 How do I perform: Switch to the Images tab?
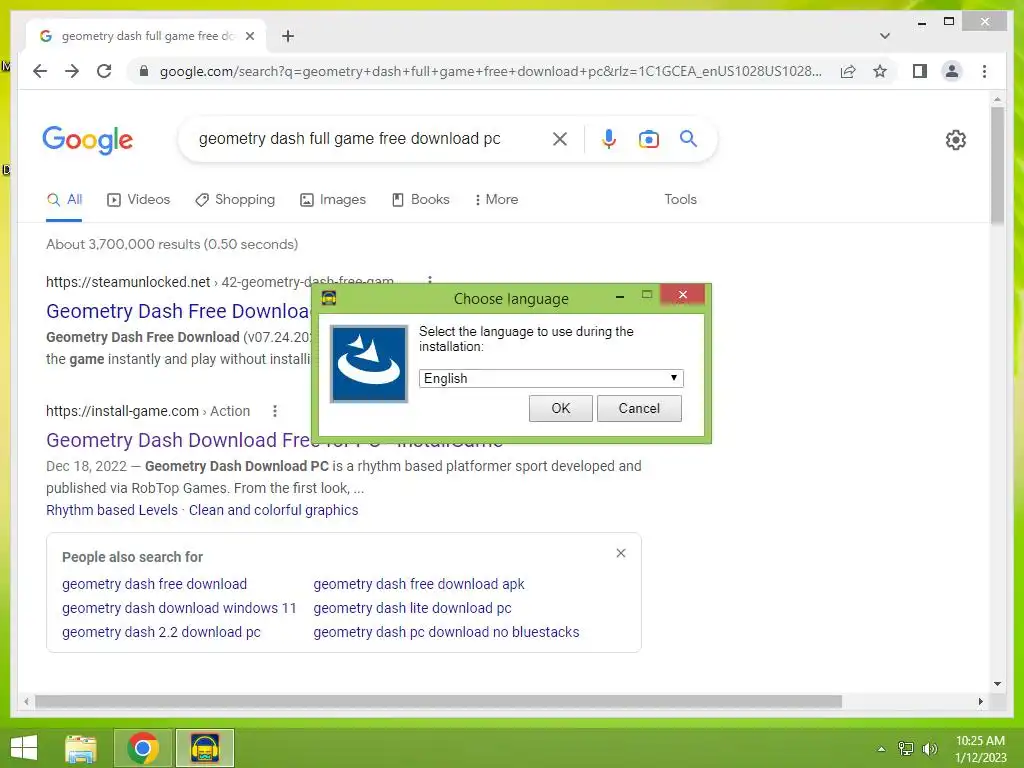pyautogui.click(x=332, y=200)
